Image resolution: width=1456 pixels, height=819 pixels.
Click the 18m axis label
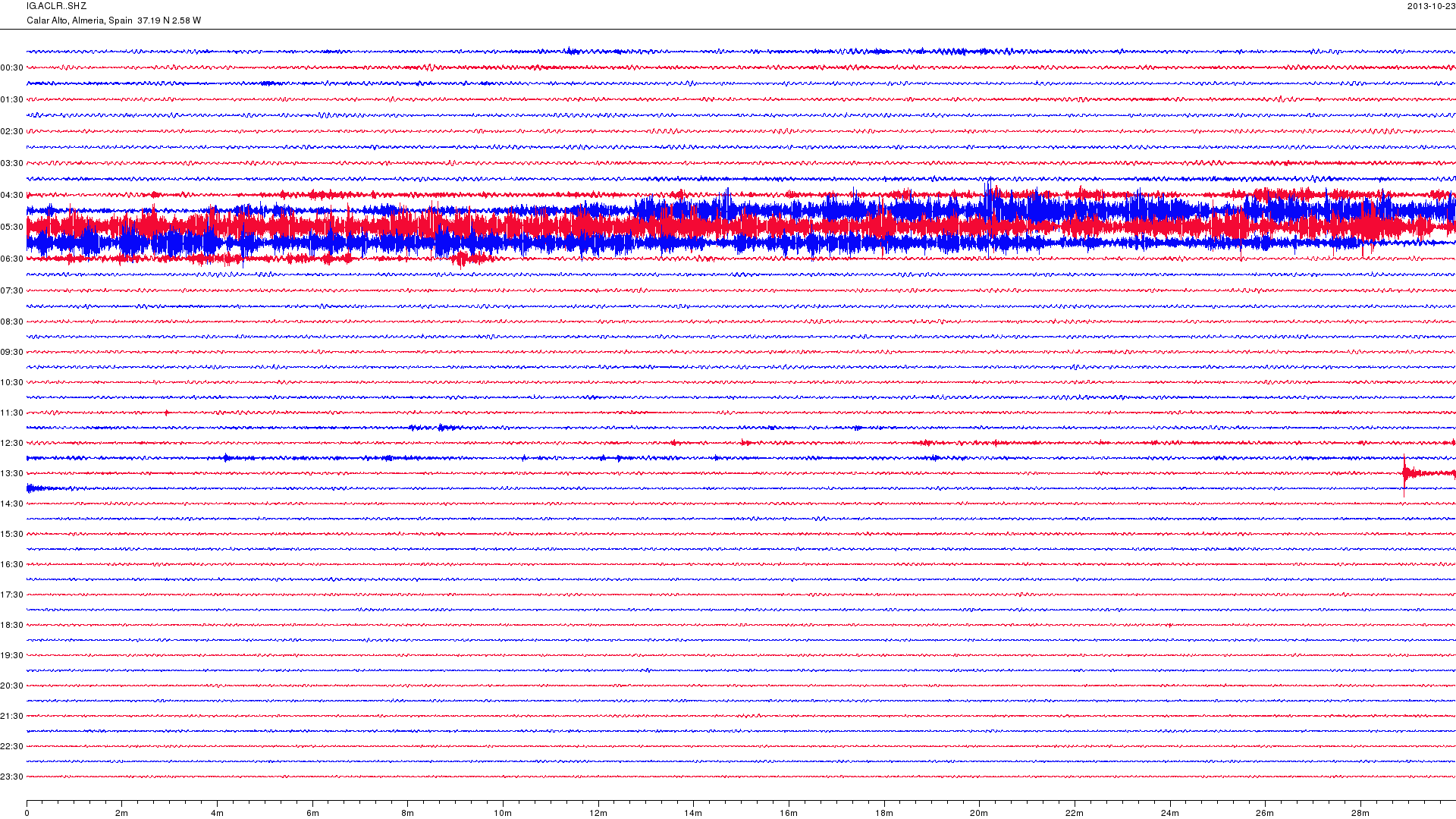pos(884,814)
